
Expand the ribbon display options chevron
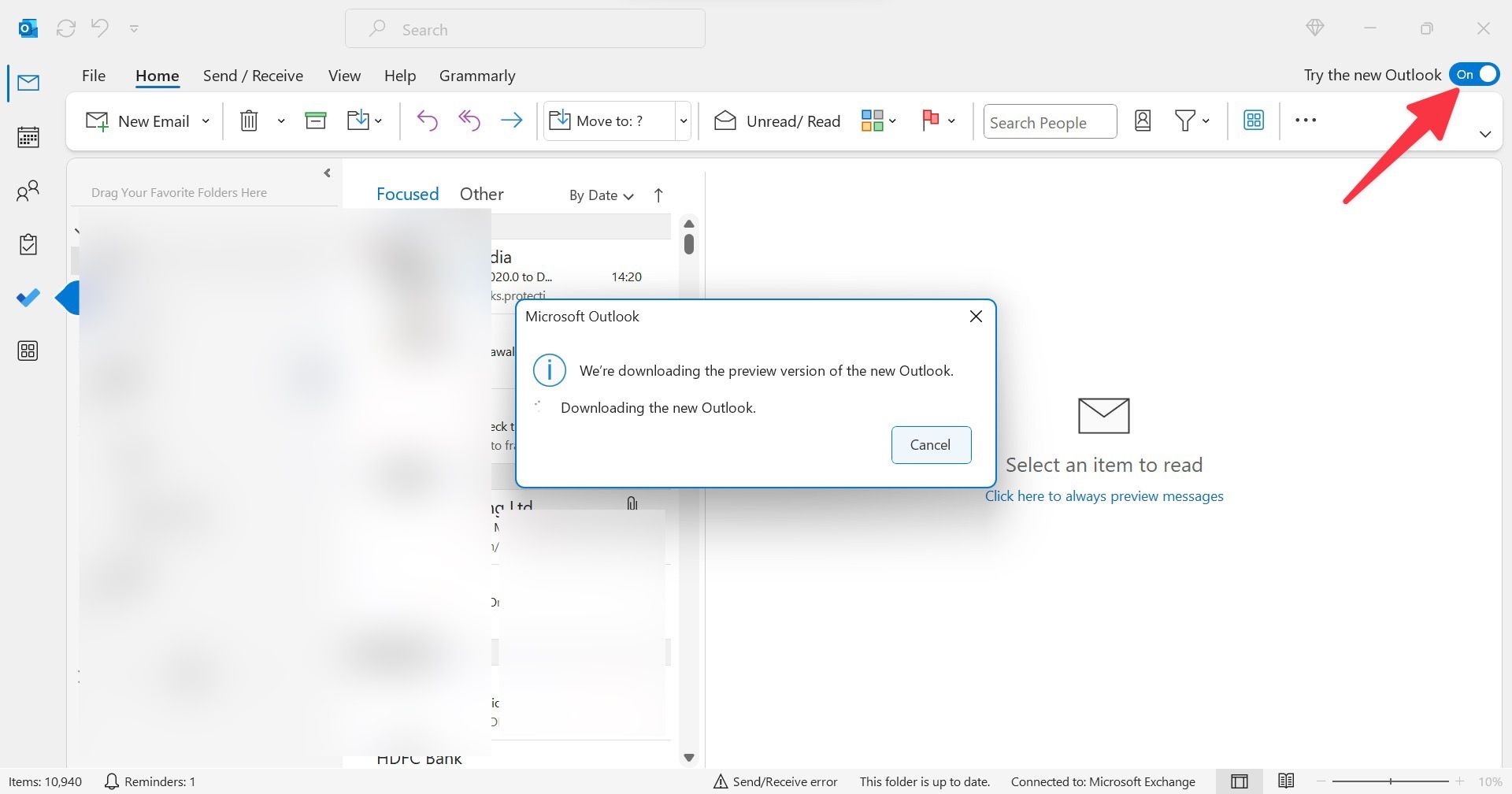coord(1485,134)
